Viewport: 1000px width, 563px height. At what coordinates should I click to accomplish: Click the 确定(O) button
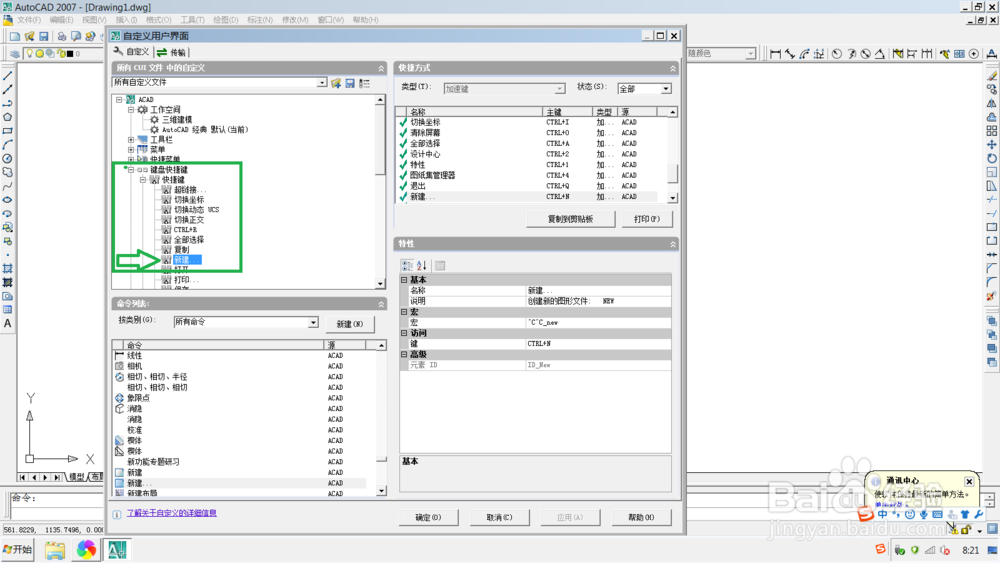428,517
